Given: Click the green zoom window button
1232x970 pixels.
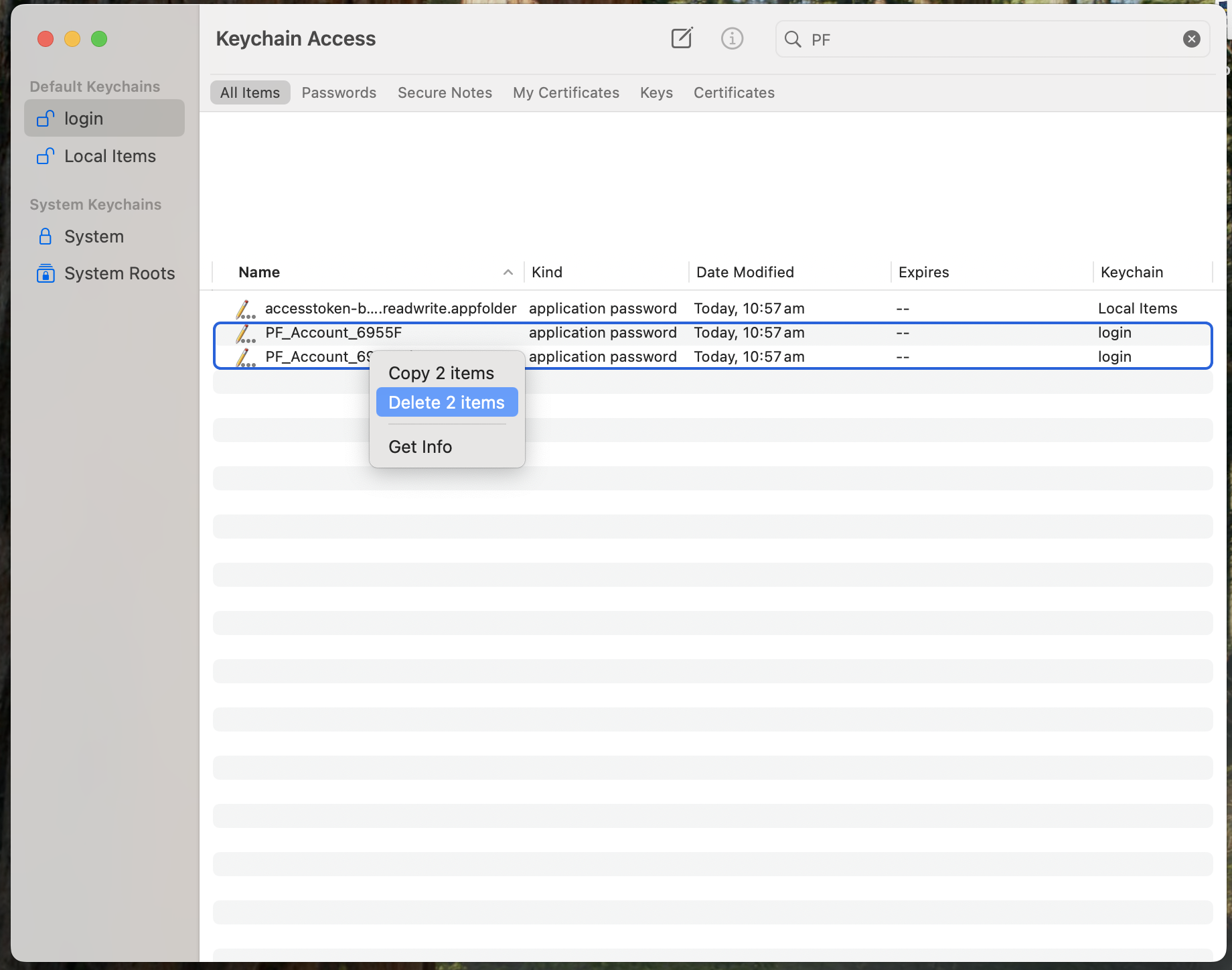Looking at the screenshot, I should 99,39.
